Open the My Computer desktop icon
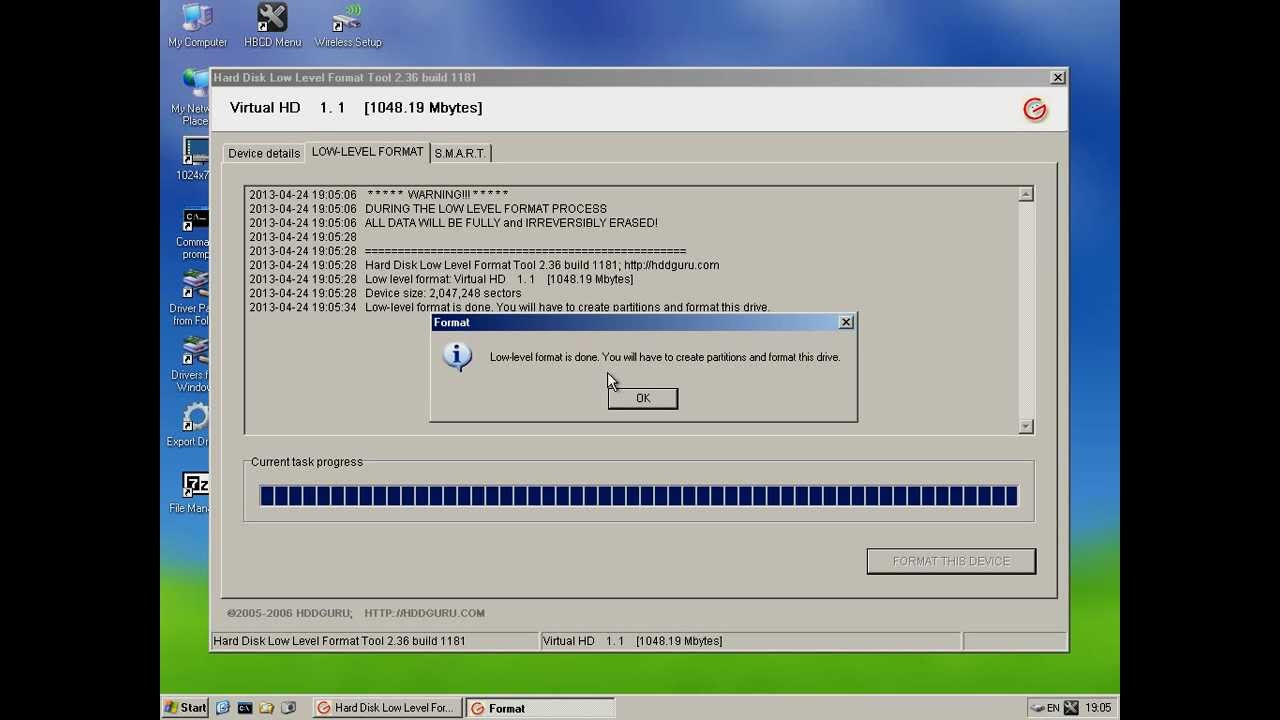 (x=197, y=25)
